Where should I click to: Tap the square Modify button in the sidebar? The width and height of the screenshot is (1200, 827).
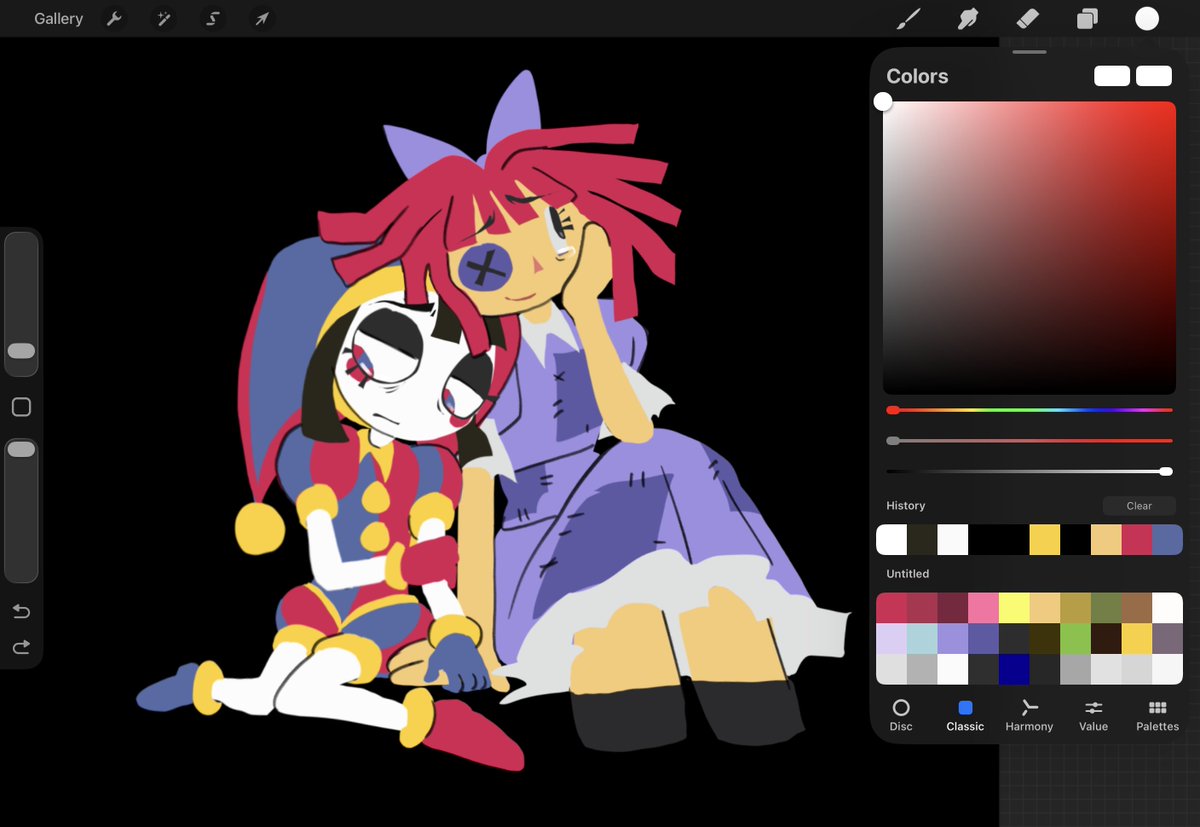pyautogui.click(x=21, y=407)
